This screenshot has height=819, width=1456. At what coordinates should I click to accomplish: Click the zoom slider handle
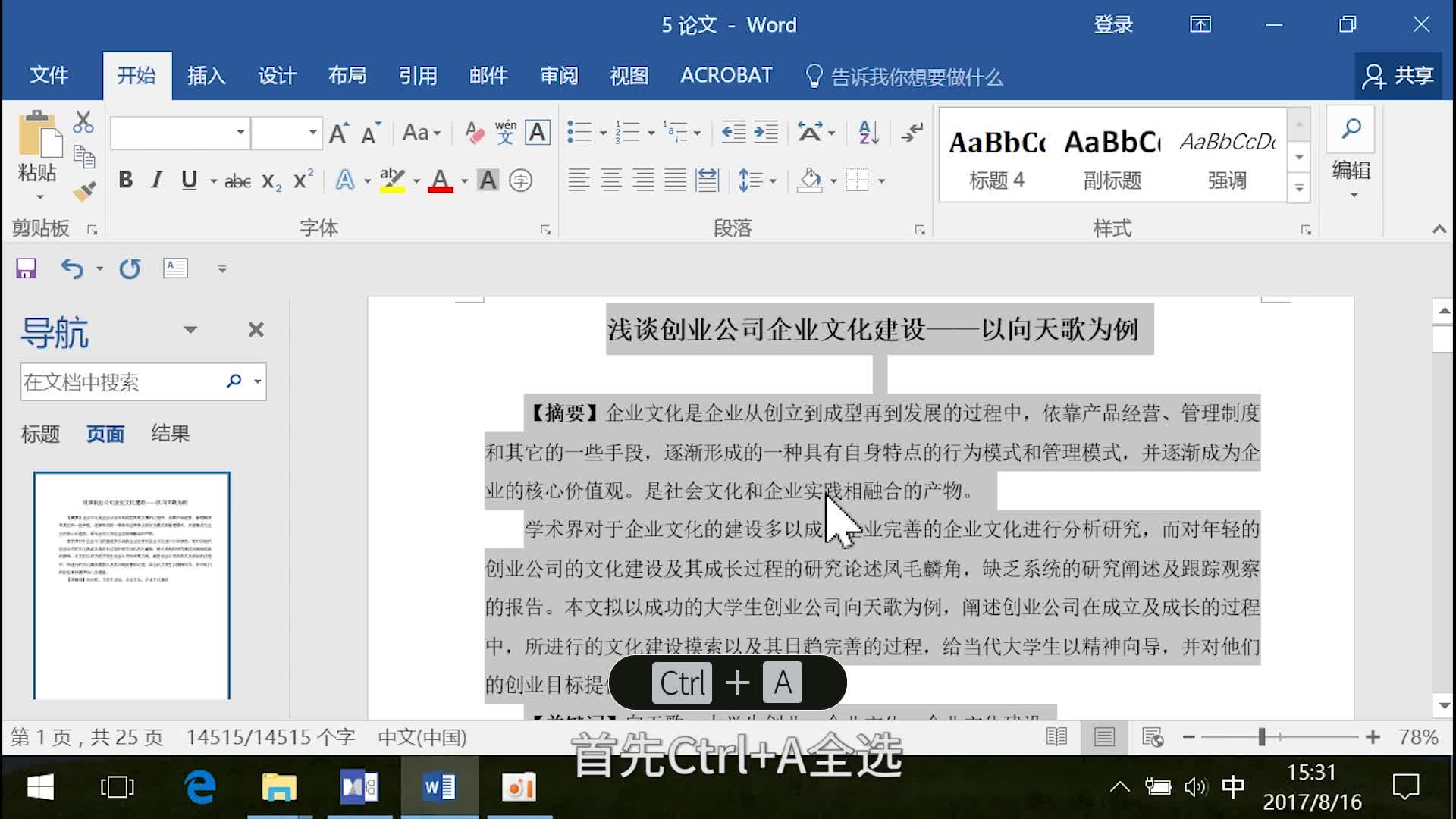click(x=1262, y=737)
